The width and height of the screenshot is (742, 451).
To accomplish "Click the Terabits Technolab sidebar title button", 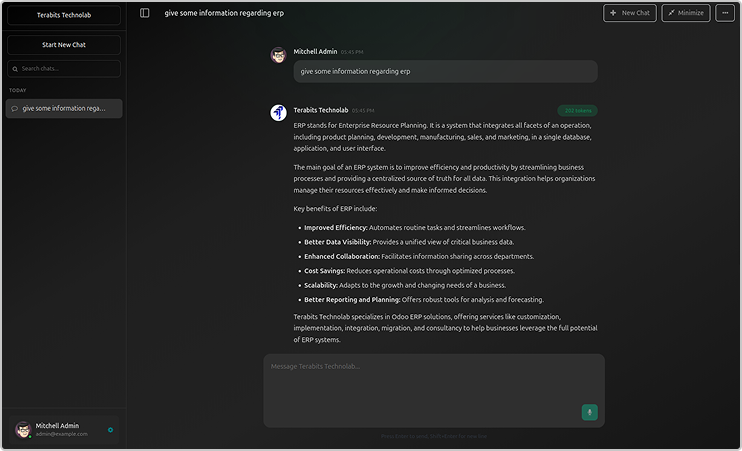I will pos(64,15).
